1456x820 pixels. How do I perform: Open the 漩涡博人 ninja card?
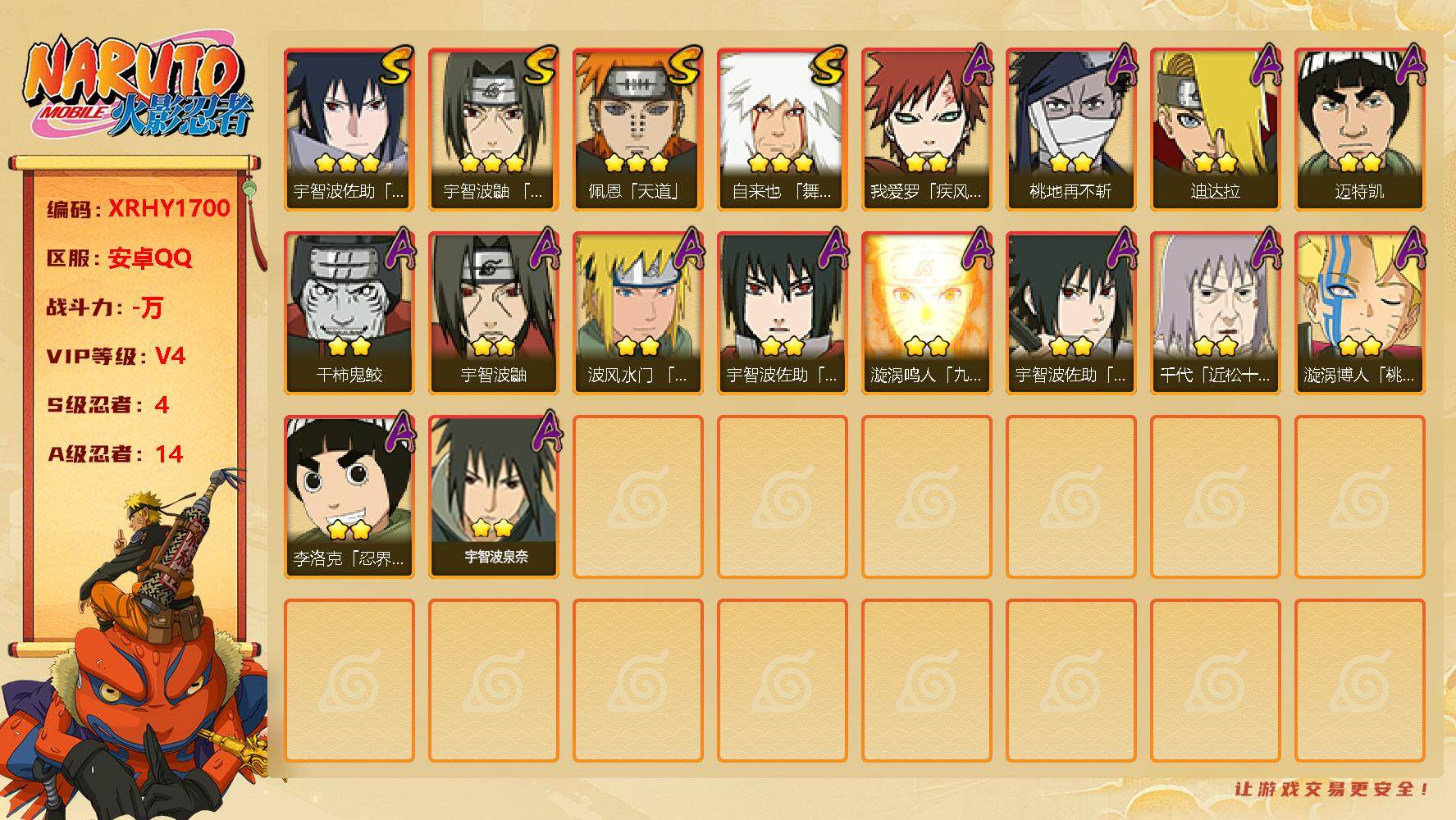tap(1359, 312)
